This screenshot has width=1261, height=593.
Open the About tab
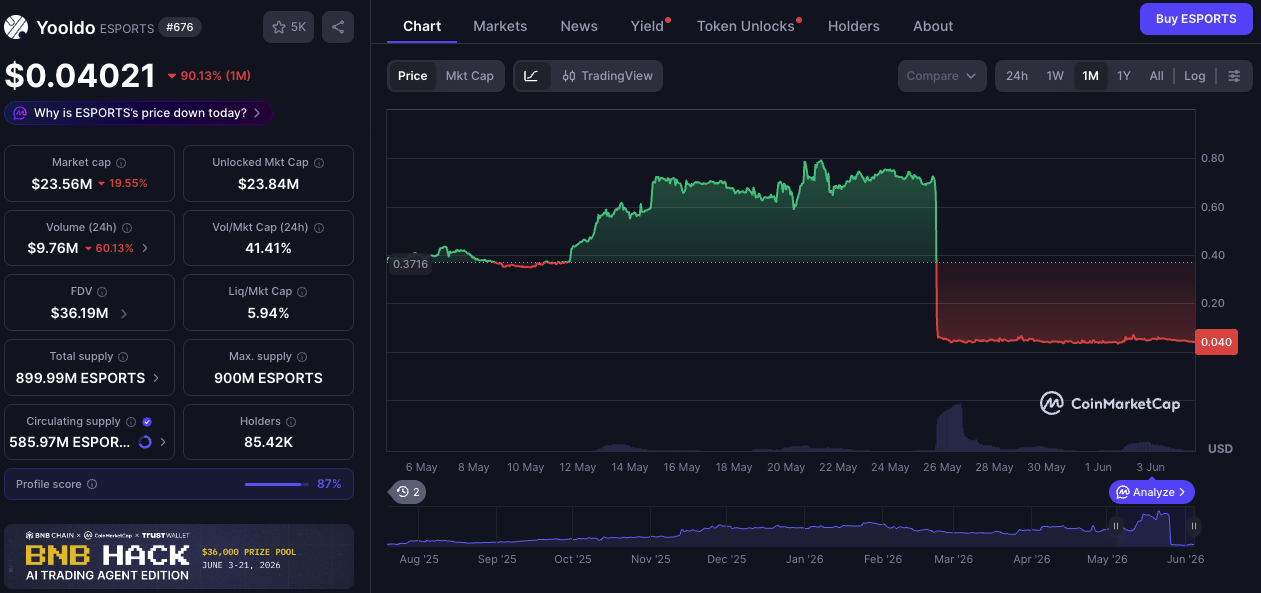pyautogui.click(x=933, y=26)
